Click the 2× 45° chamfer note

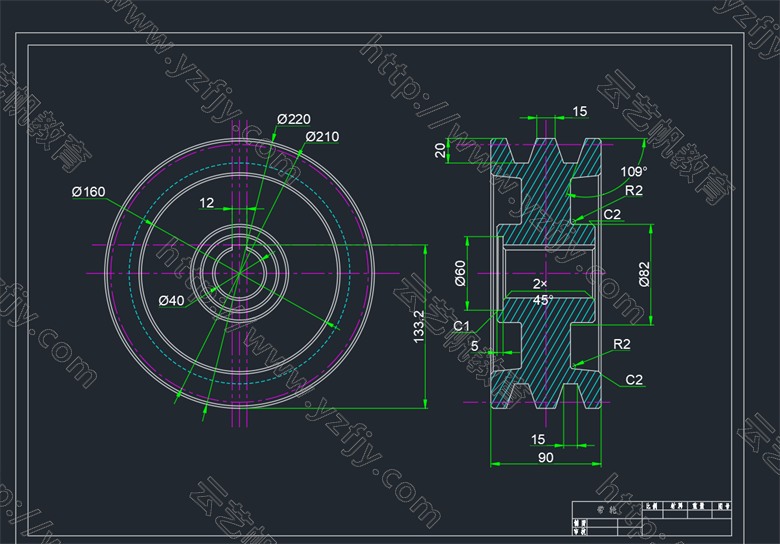click(542, 292)
